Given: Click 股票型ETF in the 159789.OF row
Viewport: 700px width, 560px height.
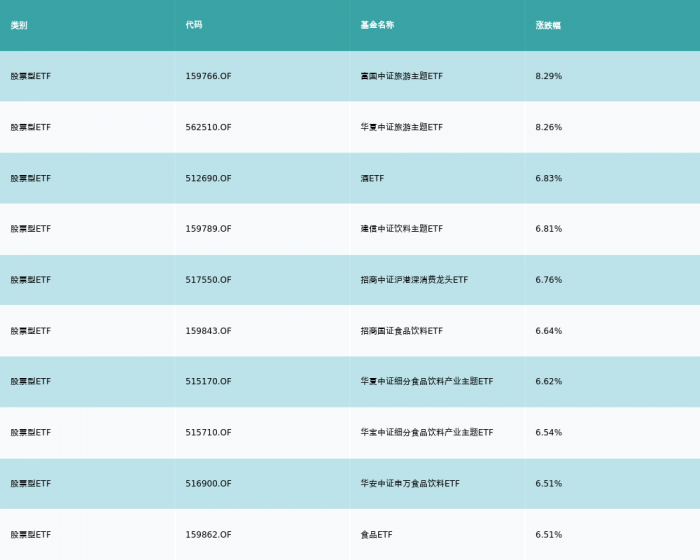Looking at the screenshot, I should point(31,229).
